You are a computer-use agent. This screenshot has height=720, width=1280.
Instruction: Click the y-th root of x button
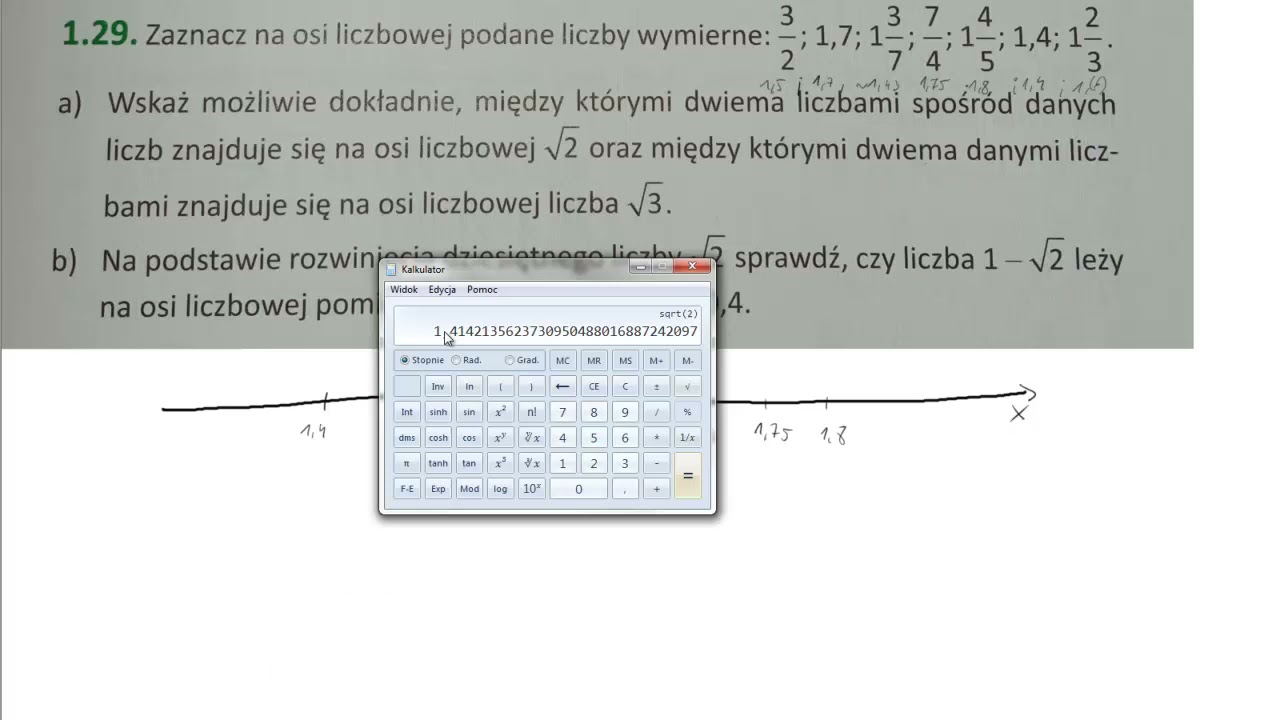pyautogui.click(x=531, y=438)
